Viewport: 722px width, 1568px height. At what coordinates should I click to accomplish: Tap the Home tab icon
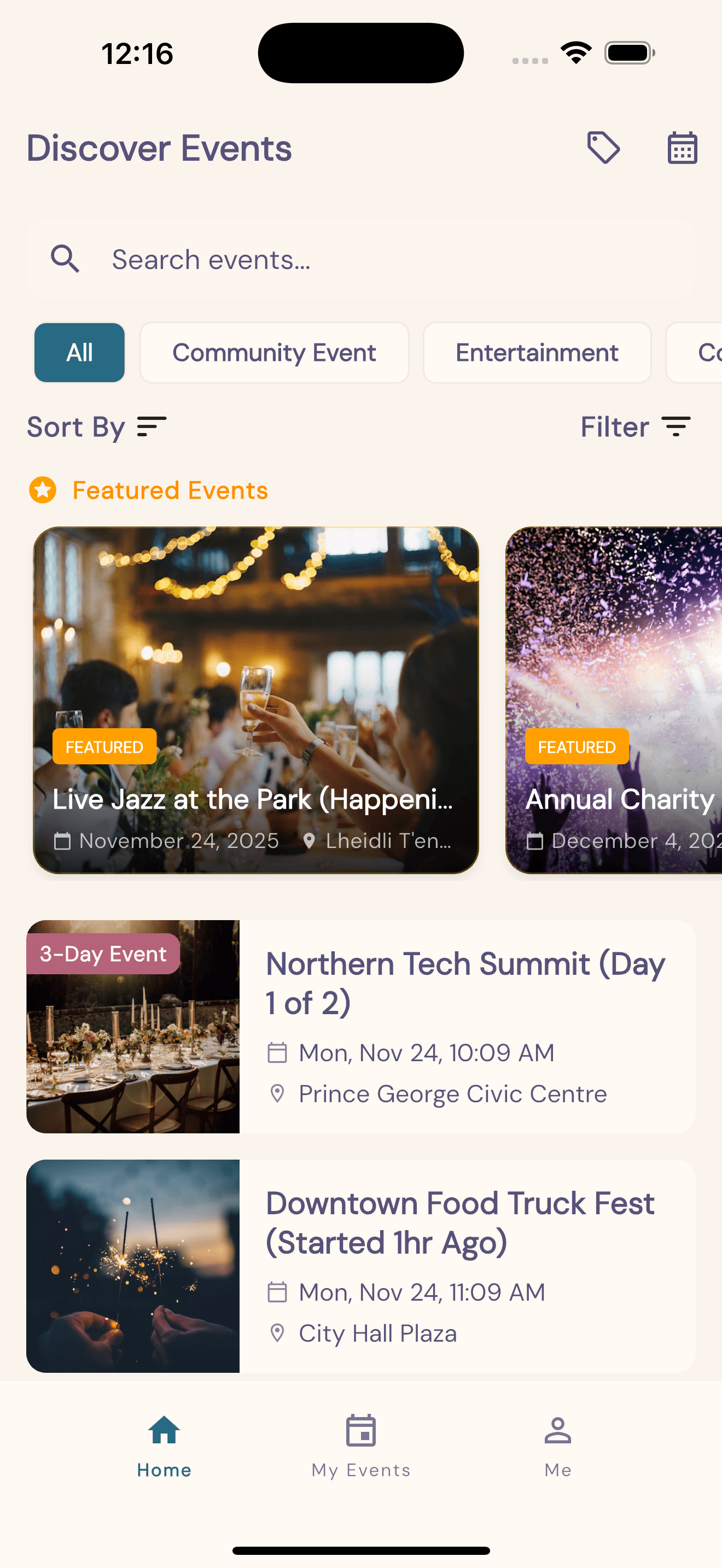point(165,1430)
